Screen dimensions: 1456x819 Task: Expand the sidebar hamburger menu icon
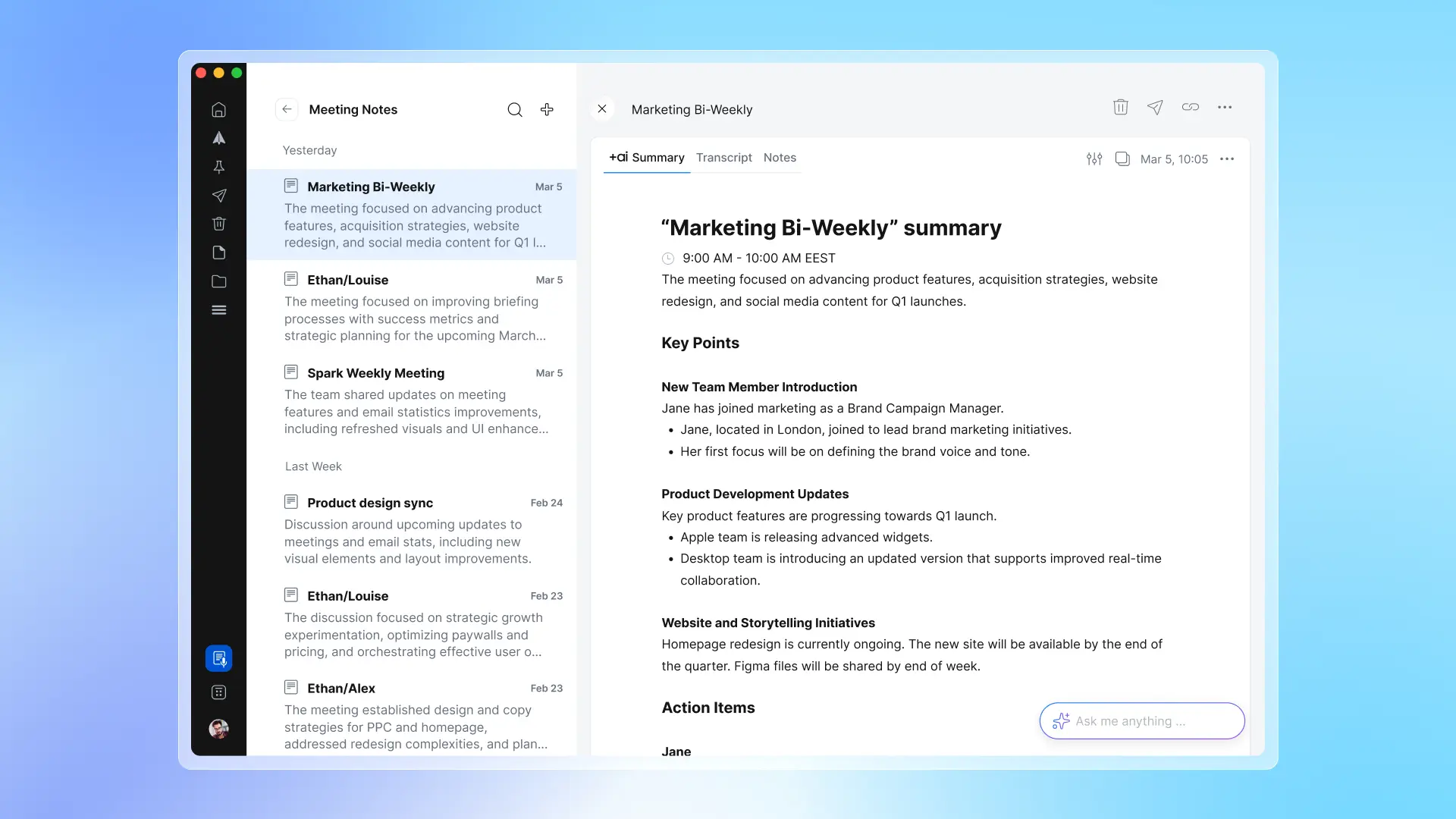tap(218, 310)
